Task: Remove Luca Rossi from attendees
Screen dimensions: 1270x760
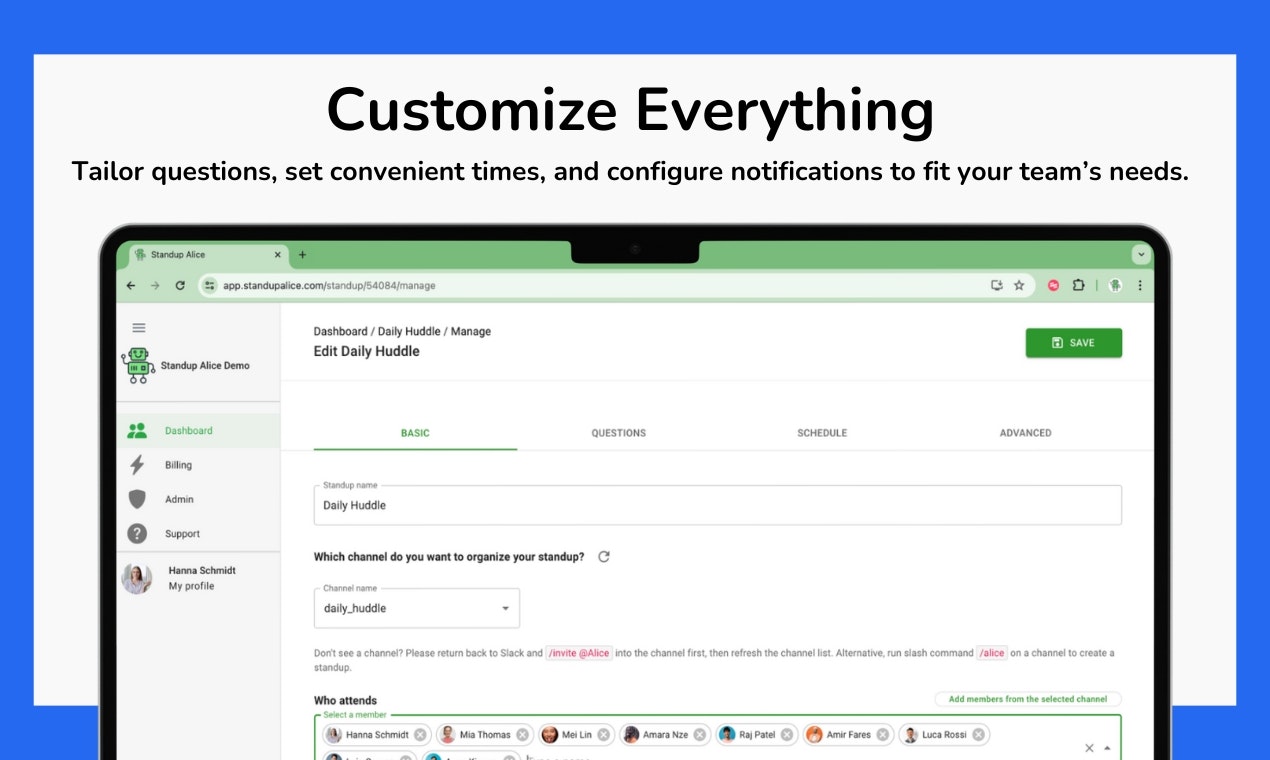Action: pos(978,735)
